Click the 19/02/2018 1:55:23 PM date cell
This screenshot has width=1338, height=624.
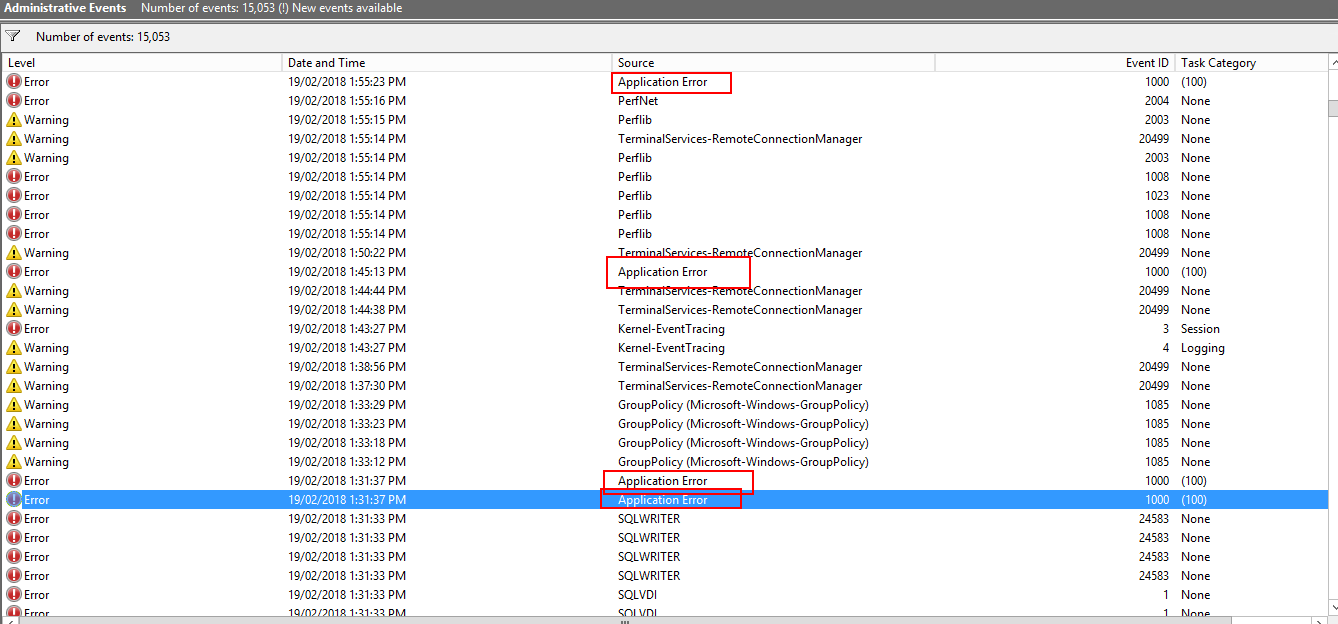pos(347,82)
